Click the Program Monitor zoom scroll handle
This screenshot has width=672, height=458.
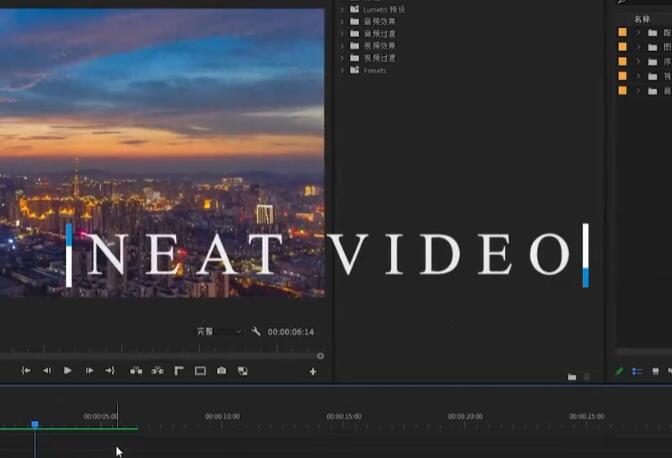[320, 356]
